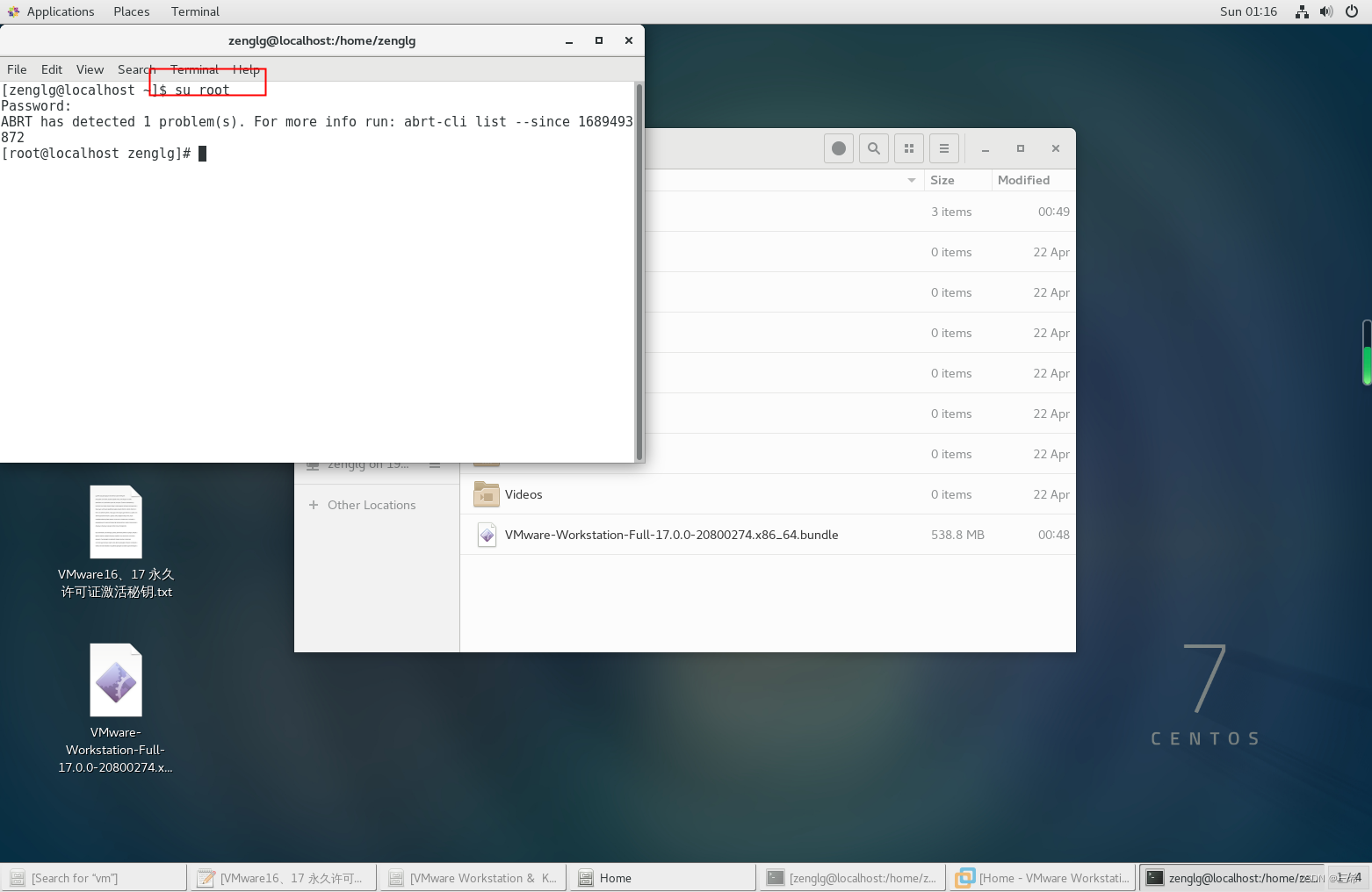Toggle the power menu icon
The height and width of the screenshot is (892, 1372).
(1352, 11)
